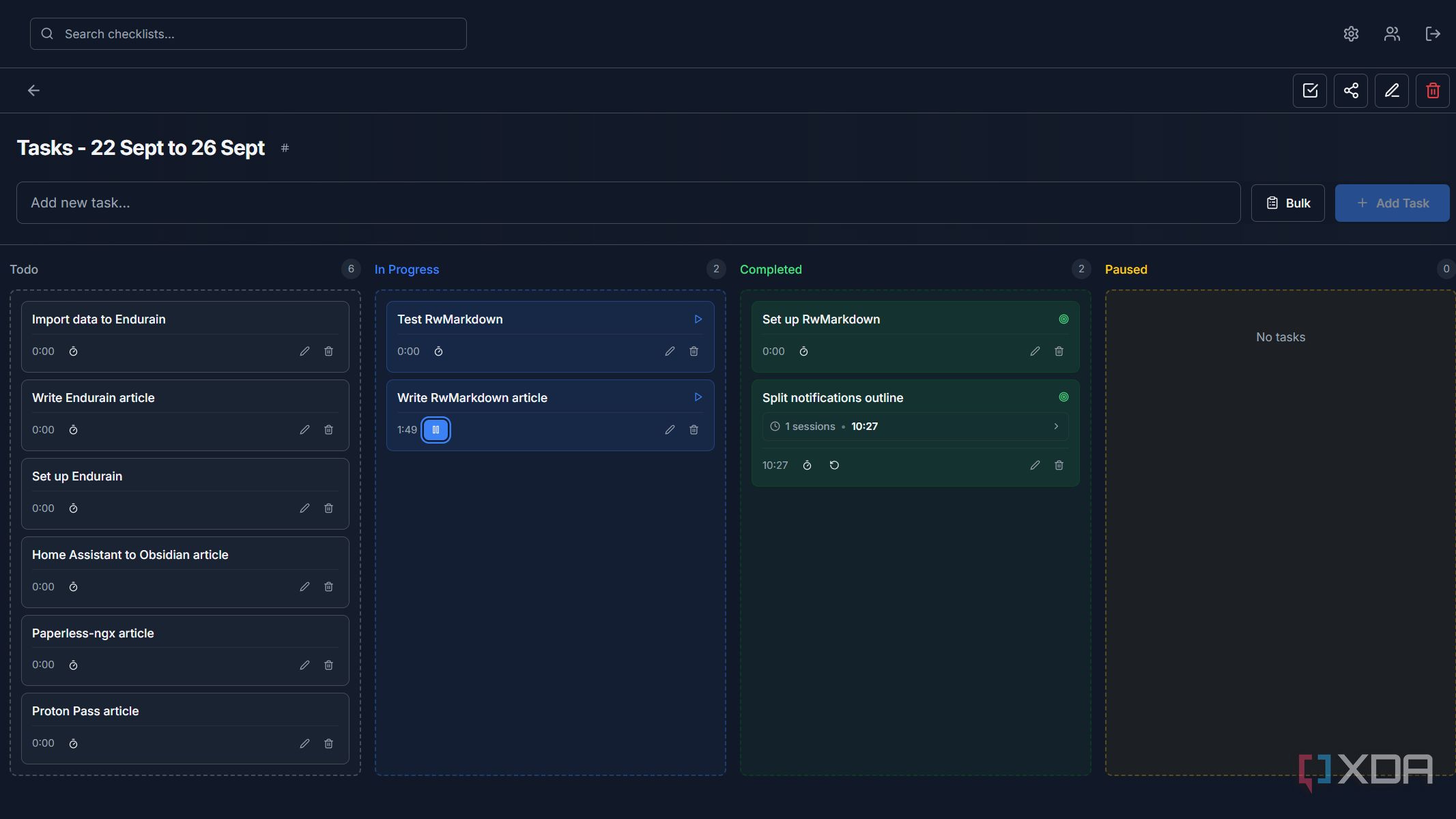This screenshot has width=1456, height=819.
Task: Select the Paperless-ngx article card title
Action: pos(93,633)
